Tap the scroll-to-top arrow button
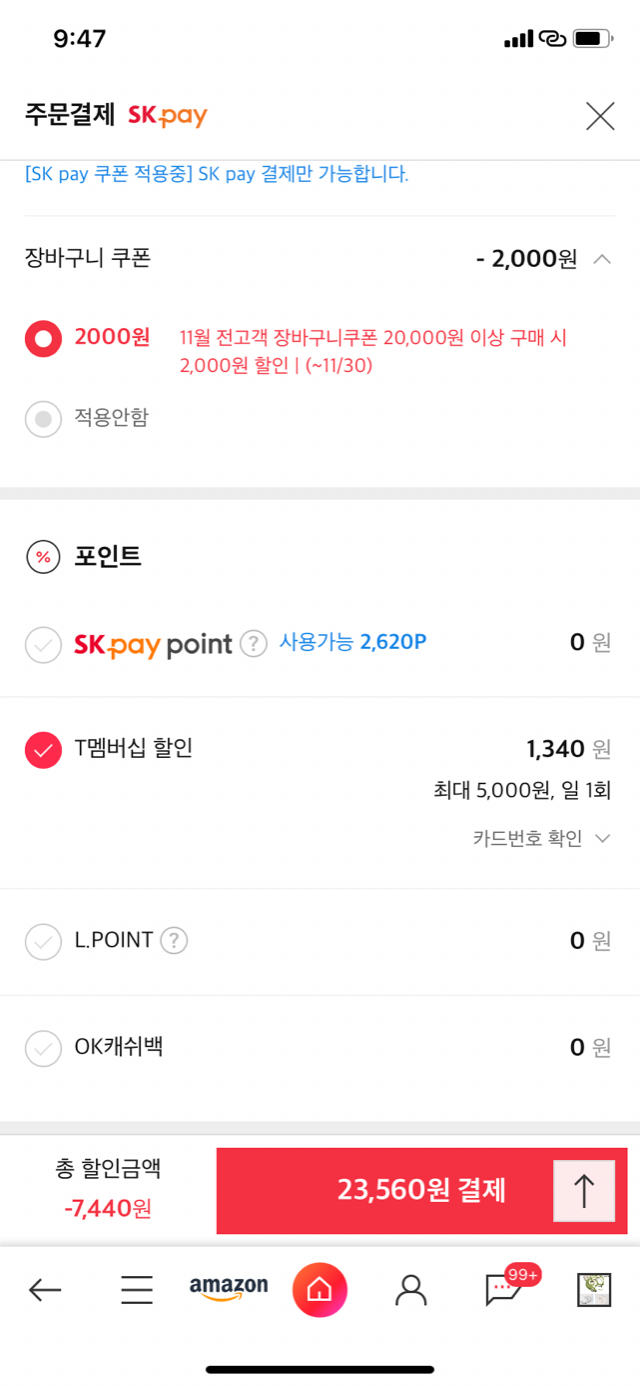Viewport: 640px width, 1386px height. [584, 1191]
